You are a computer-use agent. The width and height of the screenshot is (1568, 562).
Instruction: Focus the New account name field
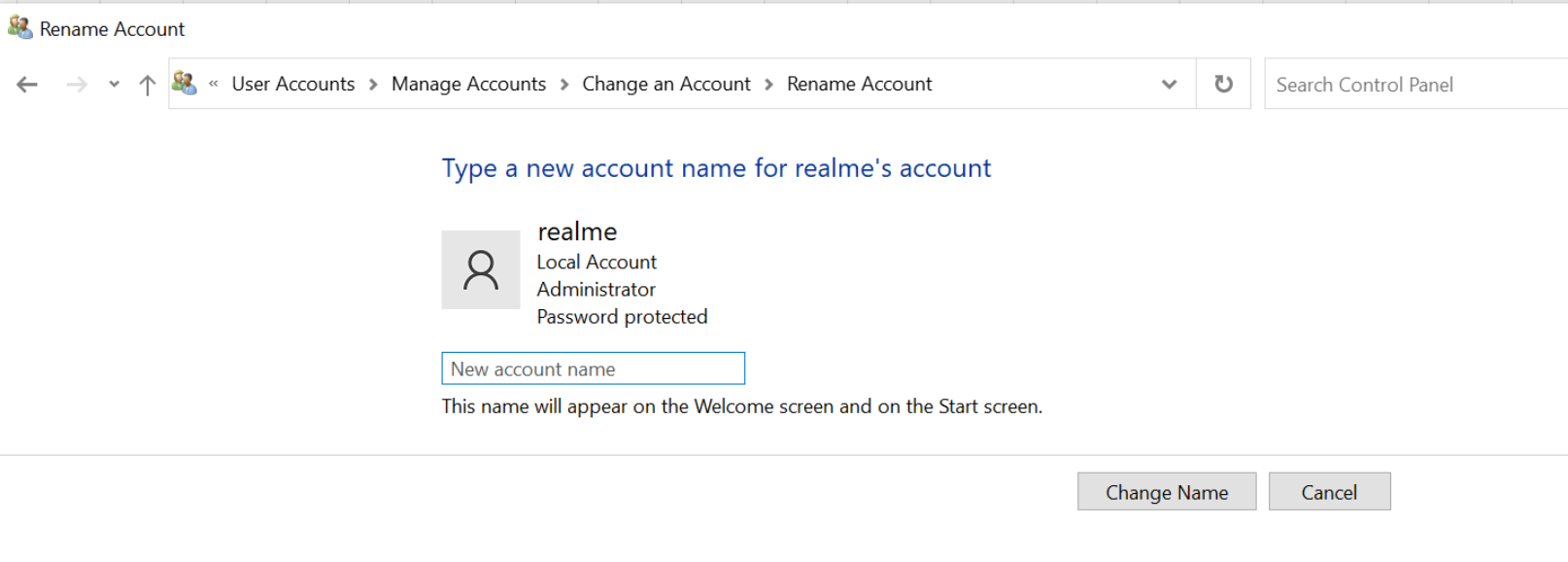[x=593, y=369]
